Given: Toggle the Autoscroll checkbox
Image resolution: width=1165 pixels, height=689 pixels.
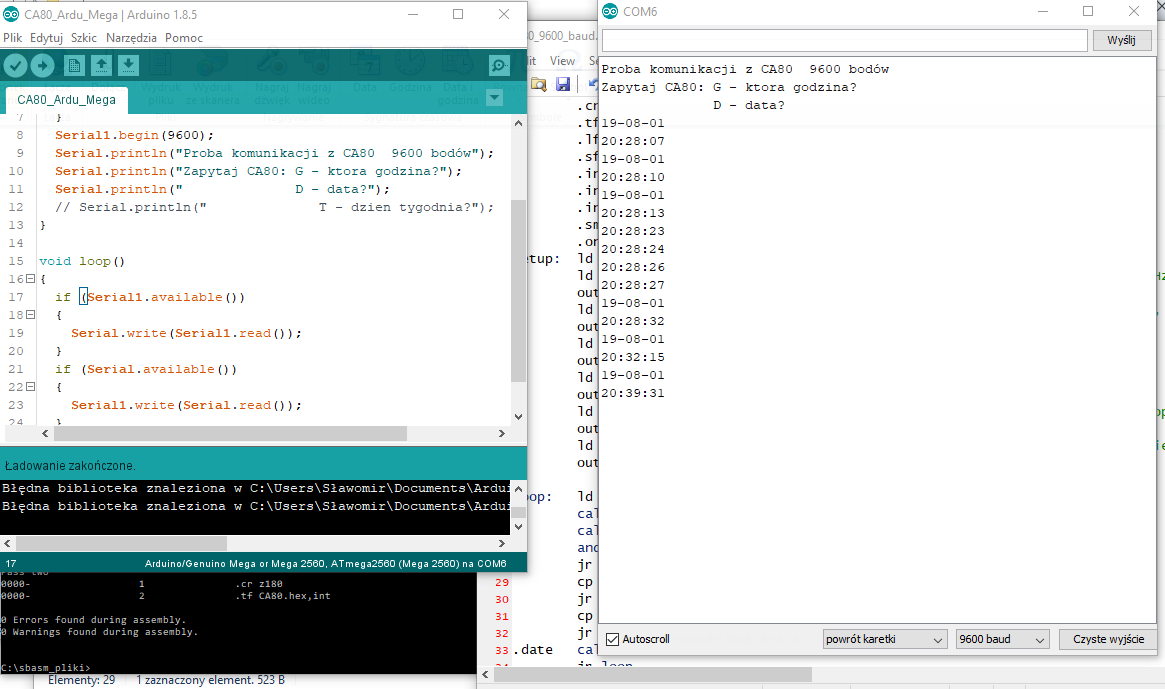Looking at the screenshot, I should pyautogui.click(x=612, y=639).
